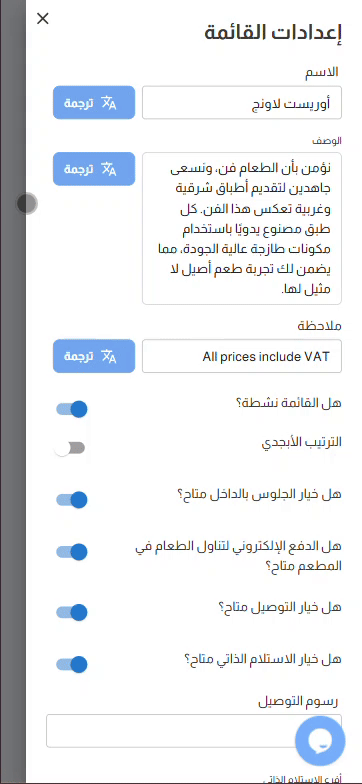Select the All prices include VAT field
The height and width of the screenshot is (784, 362).
pyautogui.click(x=242, y=356)
